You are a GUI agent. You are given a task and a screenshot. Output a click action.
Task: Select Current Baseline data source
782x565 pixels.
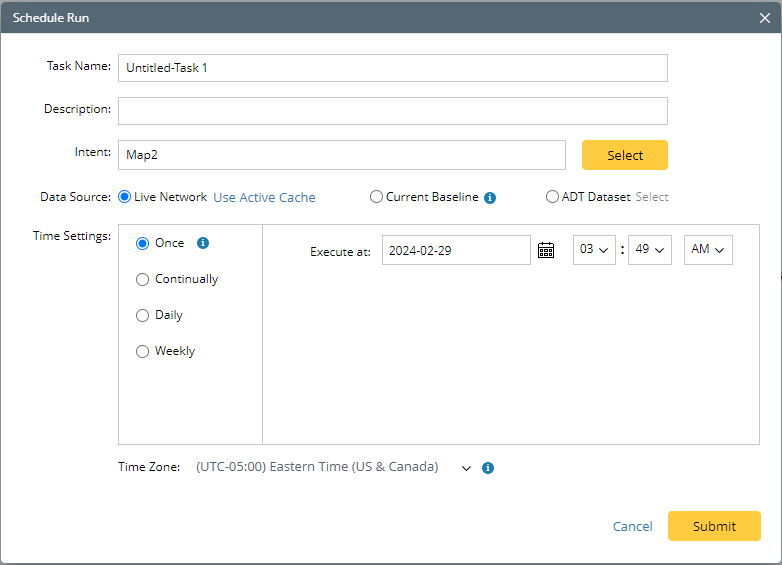[377, 197]
